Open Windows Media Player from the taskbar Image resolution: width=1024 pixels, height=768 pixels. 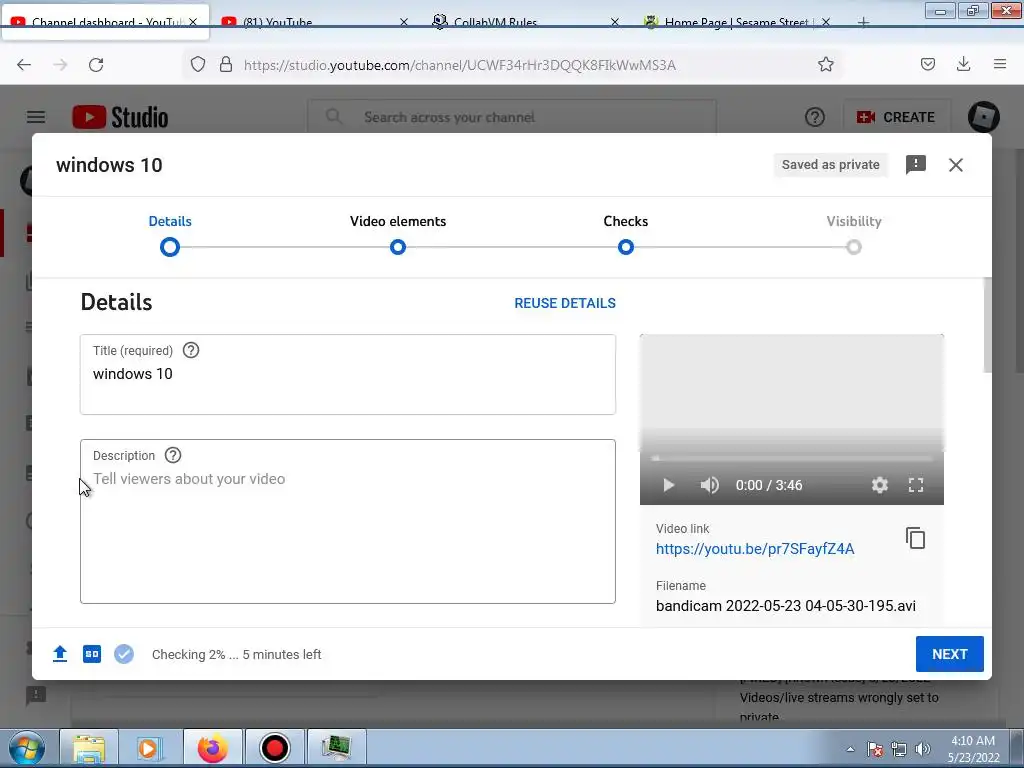pyautogui.click(x=149, y=748)
